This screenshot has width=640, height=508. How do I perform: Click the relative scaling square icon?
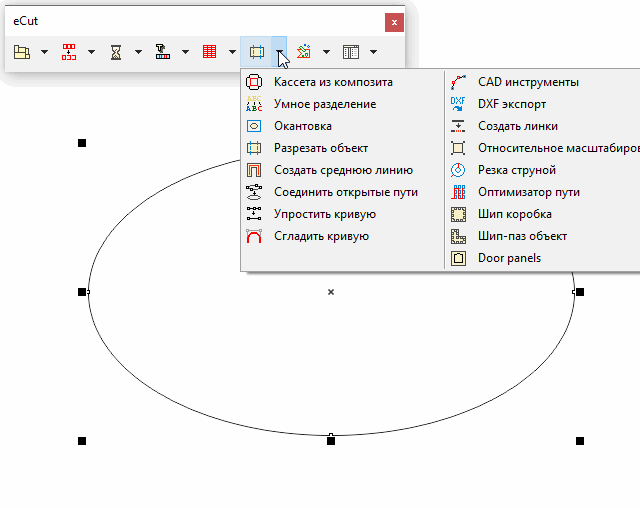pyautogui.click(x=458, y=148)
